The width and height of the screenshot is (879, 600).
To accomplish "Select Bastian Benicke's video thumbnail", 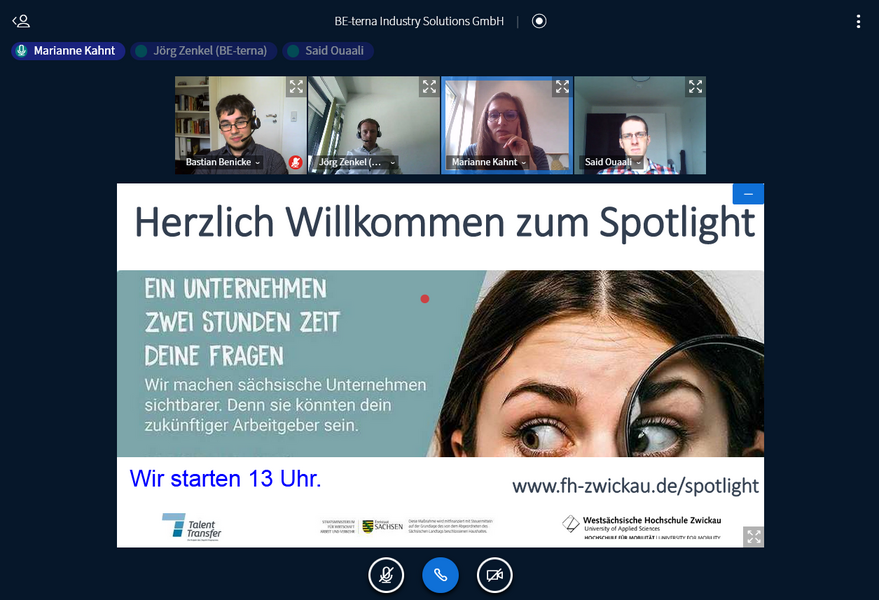I will pos(240,125).
